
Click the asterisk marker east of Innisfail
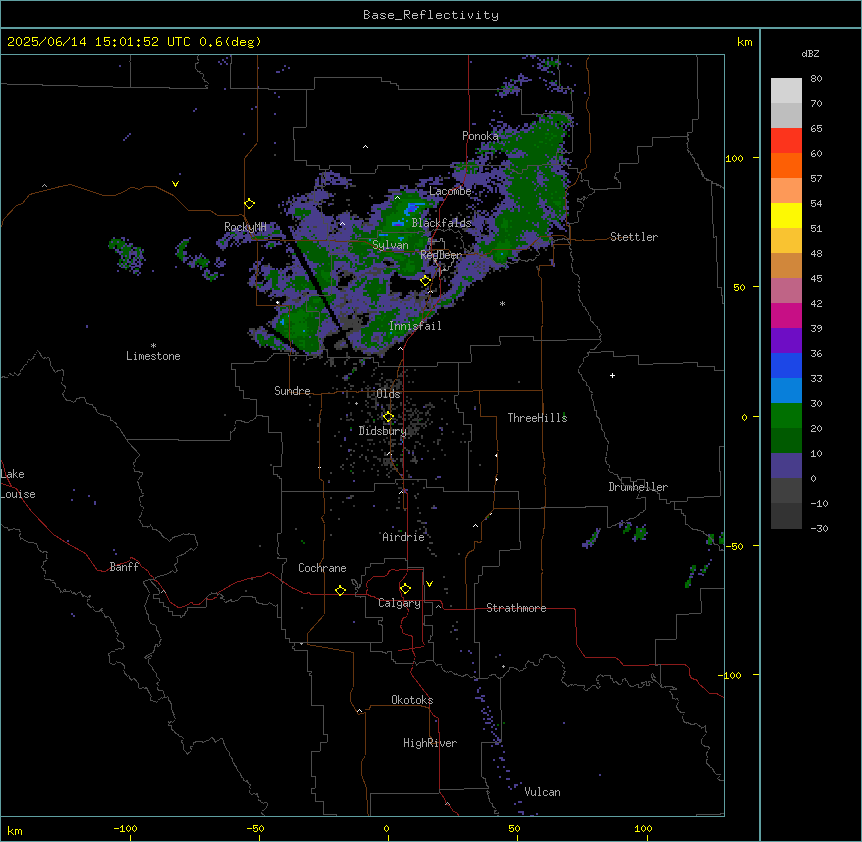(x=502, y=304)
